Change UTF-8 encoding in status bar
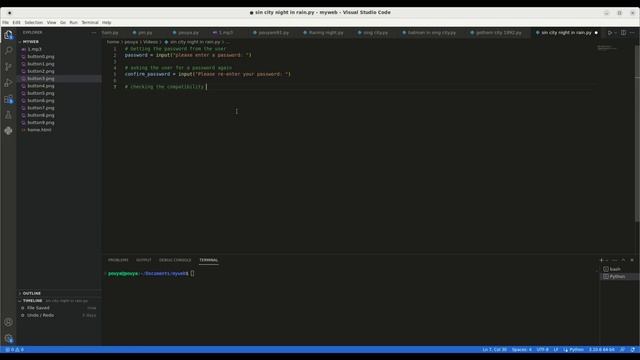640x360 pixels. (542, 349)
